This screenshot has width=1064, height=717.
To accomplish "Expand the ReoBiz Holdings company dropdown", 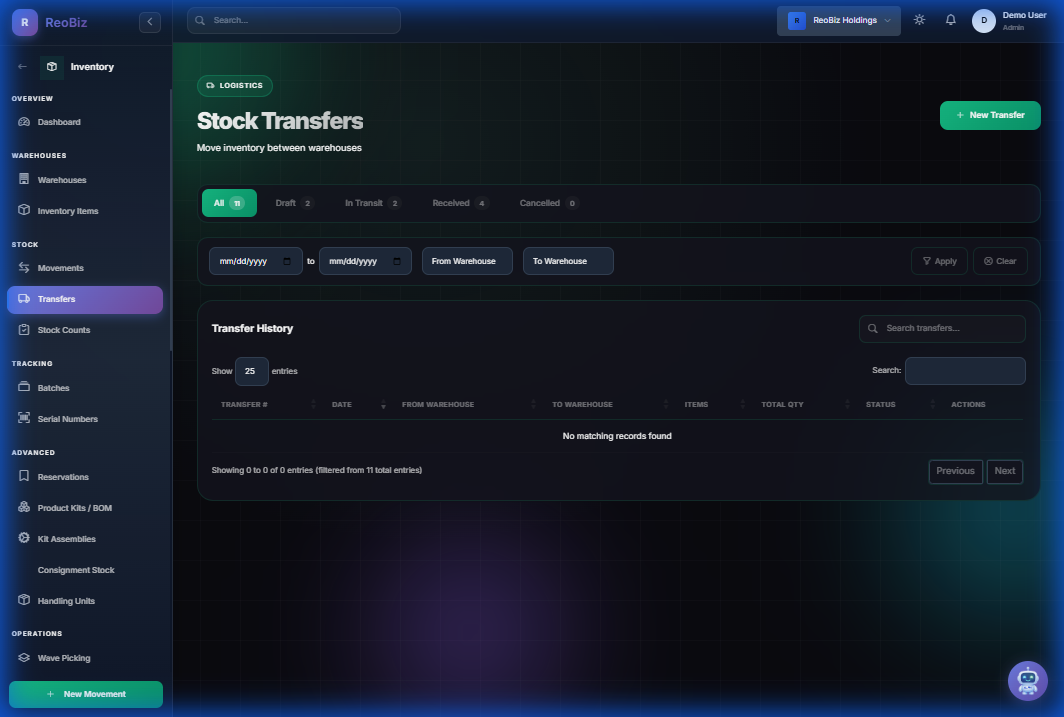I will (838, 20).
